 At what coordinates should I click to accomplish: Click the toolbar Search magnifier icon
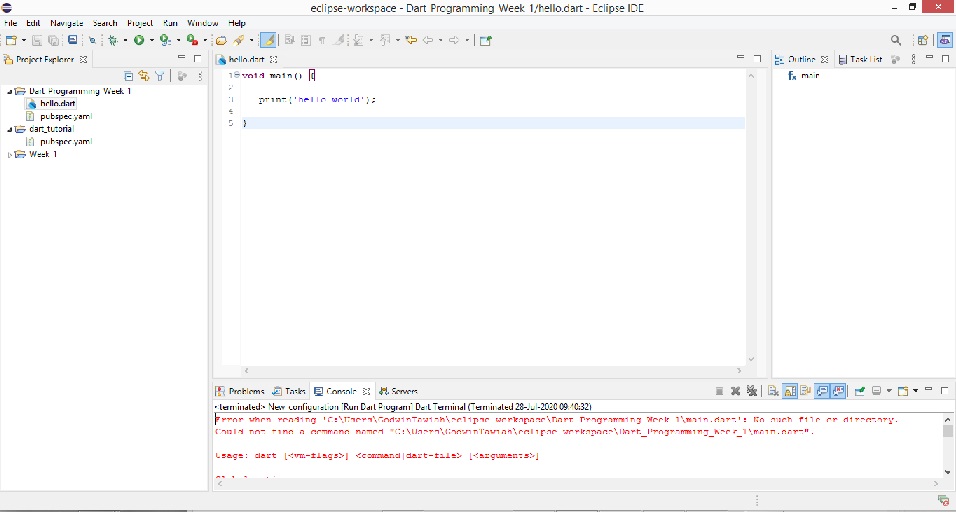pos(896,40)
